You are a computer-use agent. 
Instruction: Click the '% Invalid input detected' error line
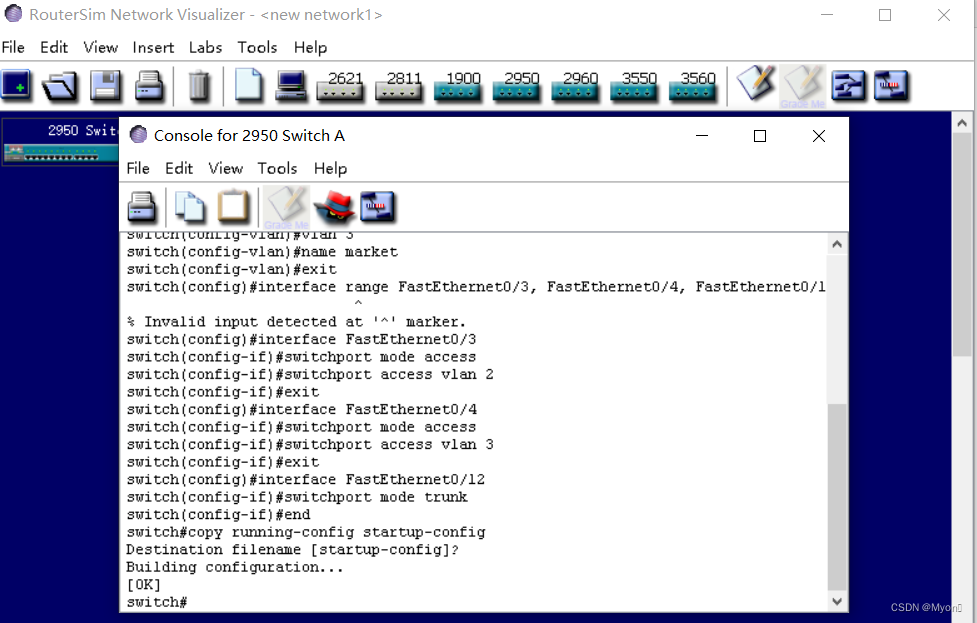[296, 321]
